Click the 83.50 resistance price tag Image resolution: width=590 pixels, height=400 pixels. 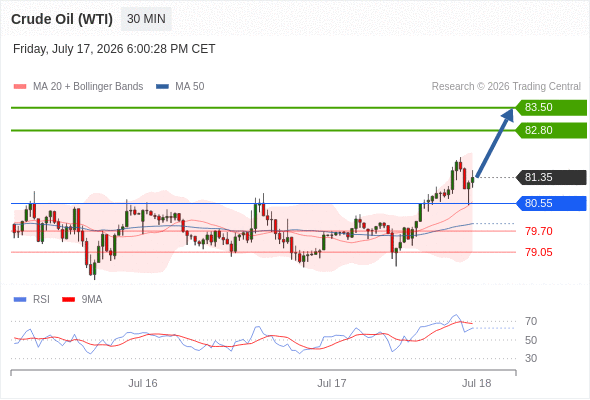tap(551, 107)
